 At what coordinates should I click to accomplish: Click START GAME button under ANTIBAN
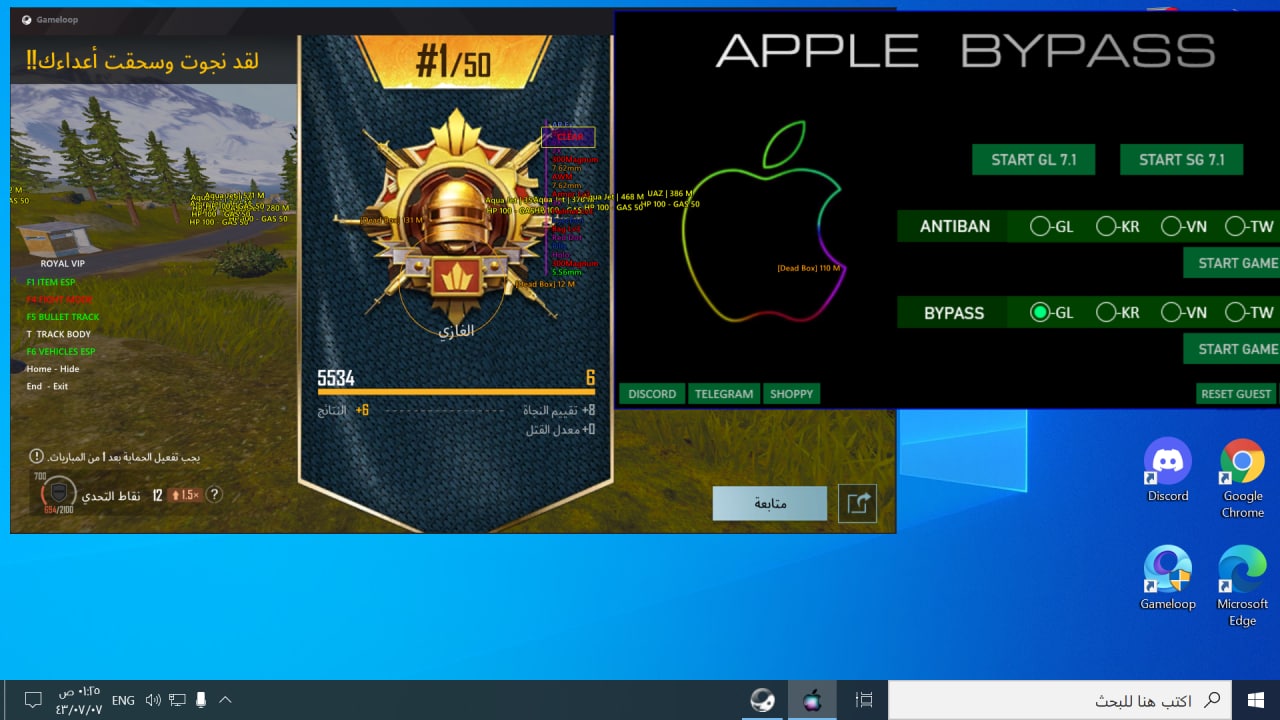(1232, 263)
